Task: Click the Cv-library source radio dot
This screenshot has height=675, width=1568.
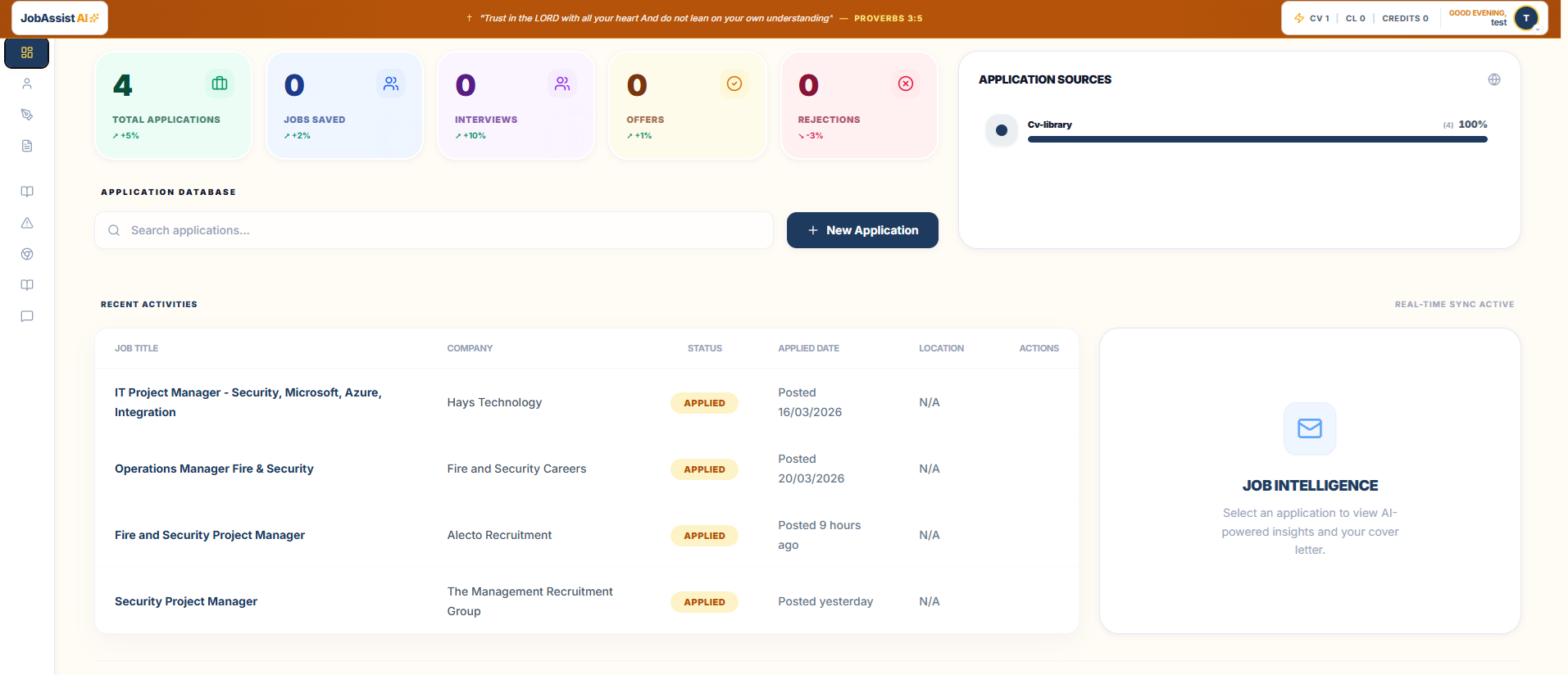Action: pos(1001,130)
